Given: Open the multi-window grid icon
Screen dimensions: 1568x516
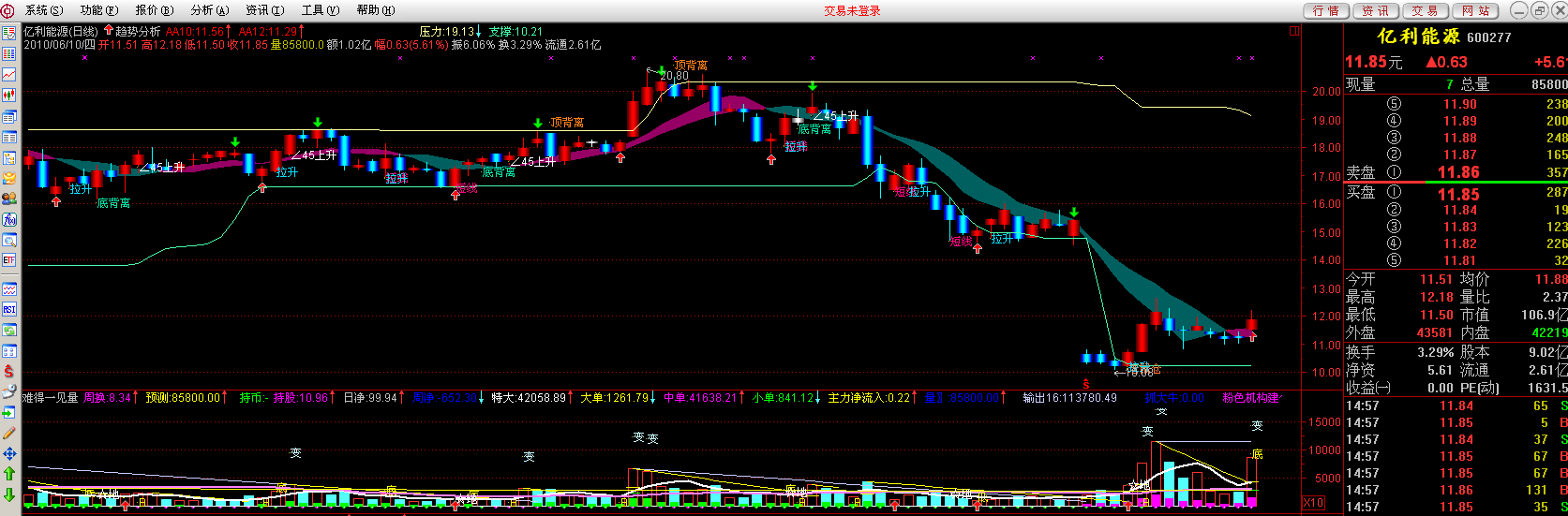Looking at the screenshot, I should pyautogui.click(x=8, y=351).
